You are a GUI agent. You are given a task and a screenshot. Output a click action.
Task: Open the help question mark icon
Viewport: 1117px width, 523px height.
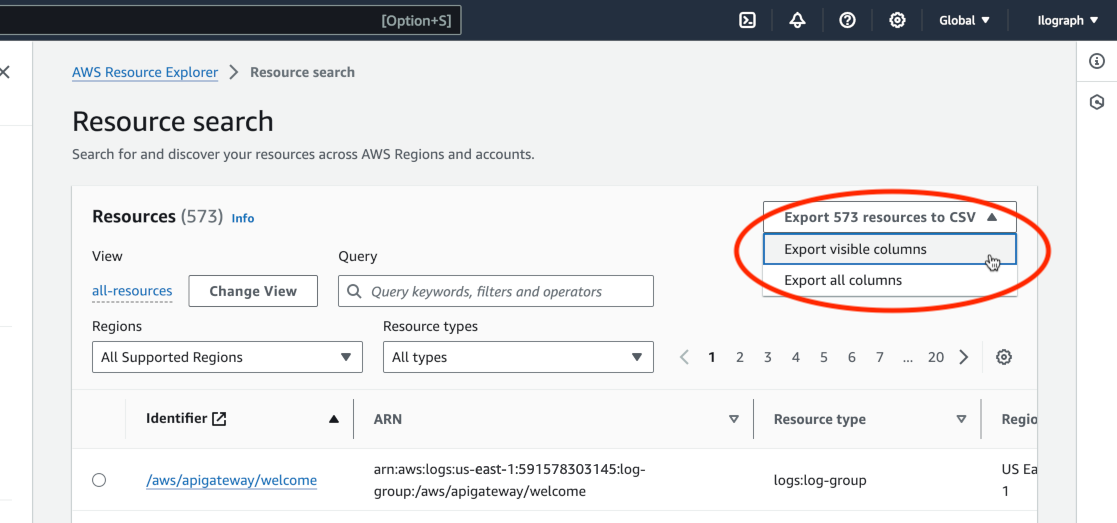pos(847,20)
